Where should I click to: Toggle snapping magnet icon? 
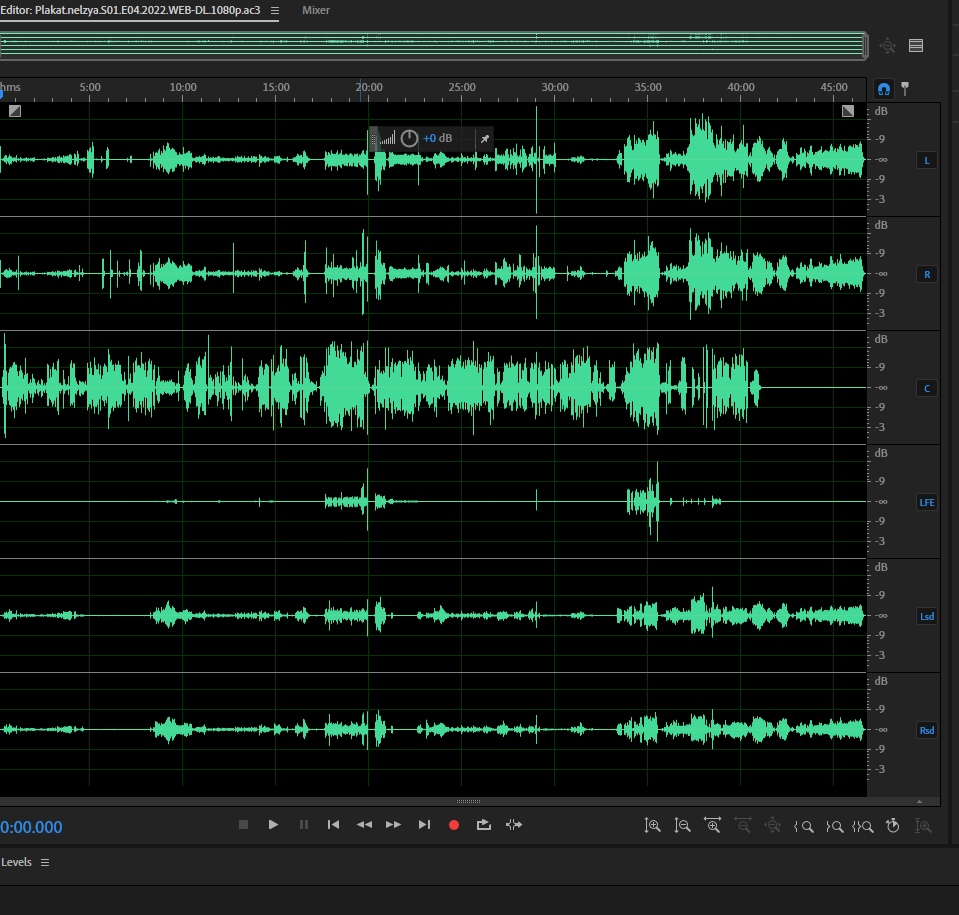point(883,88)
